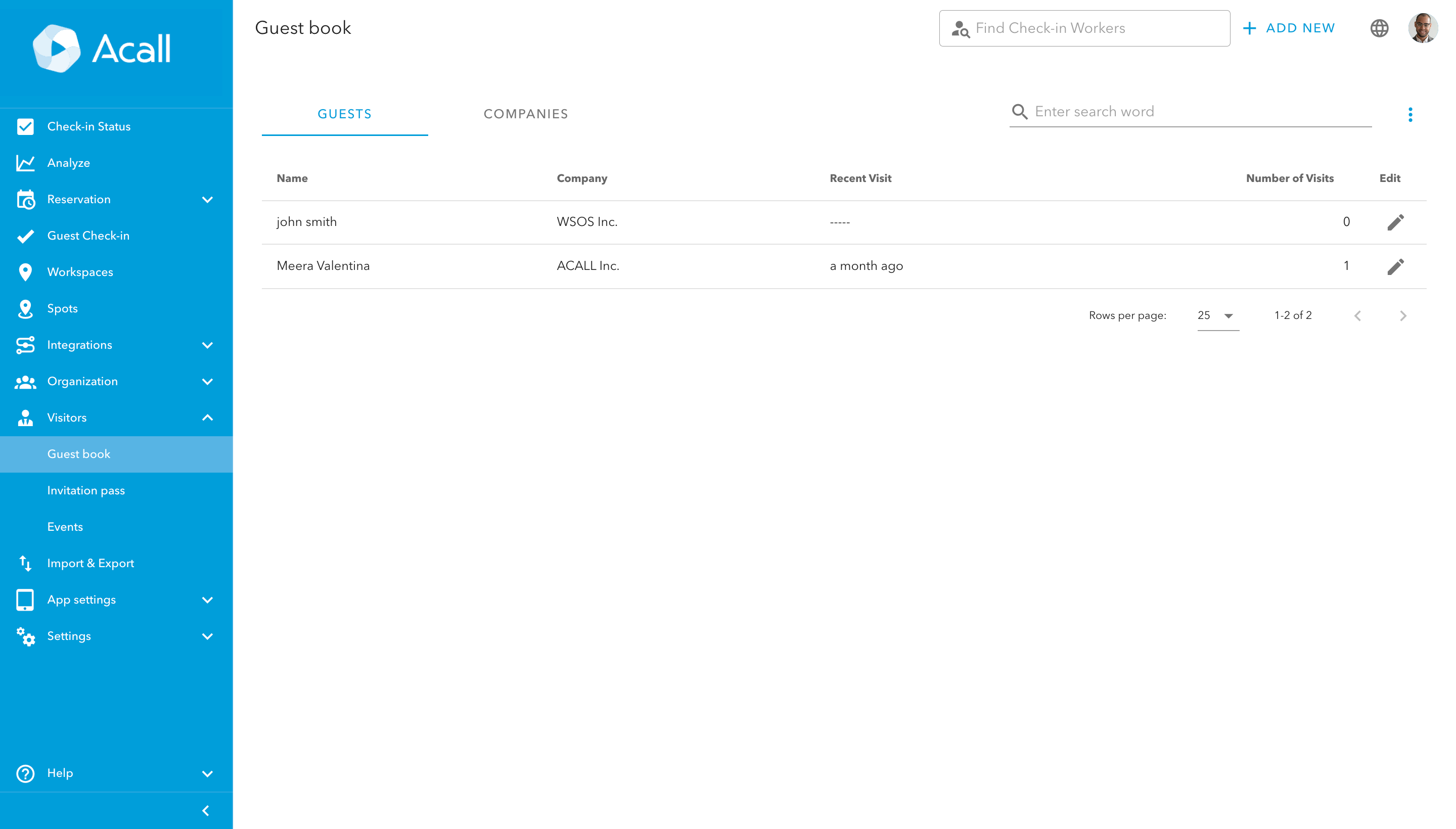The image size is (1456, 829).
Task: Edit john smith with pencil icon
Action: [x=1395, y=222]
